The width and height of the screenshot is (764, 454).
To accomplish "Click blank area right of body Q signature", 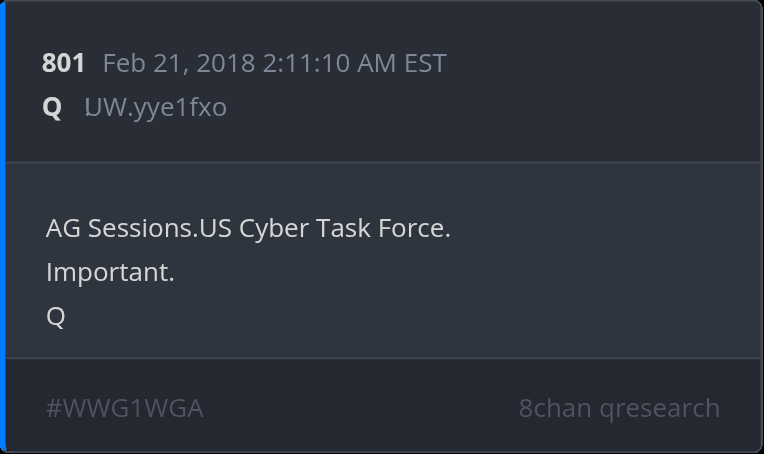I will [400, 317].
